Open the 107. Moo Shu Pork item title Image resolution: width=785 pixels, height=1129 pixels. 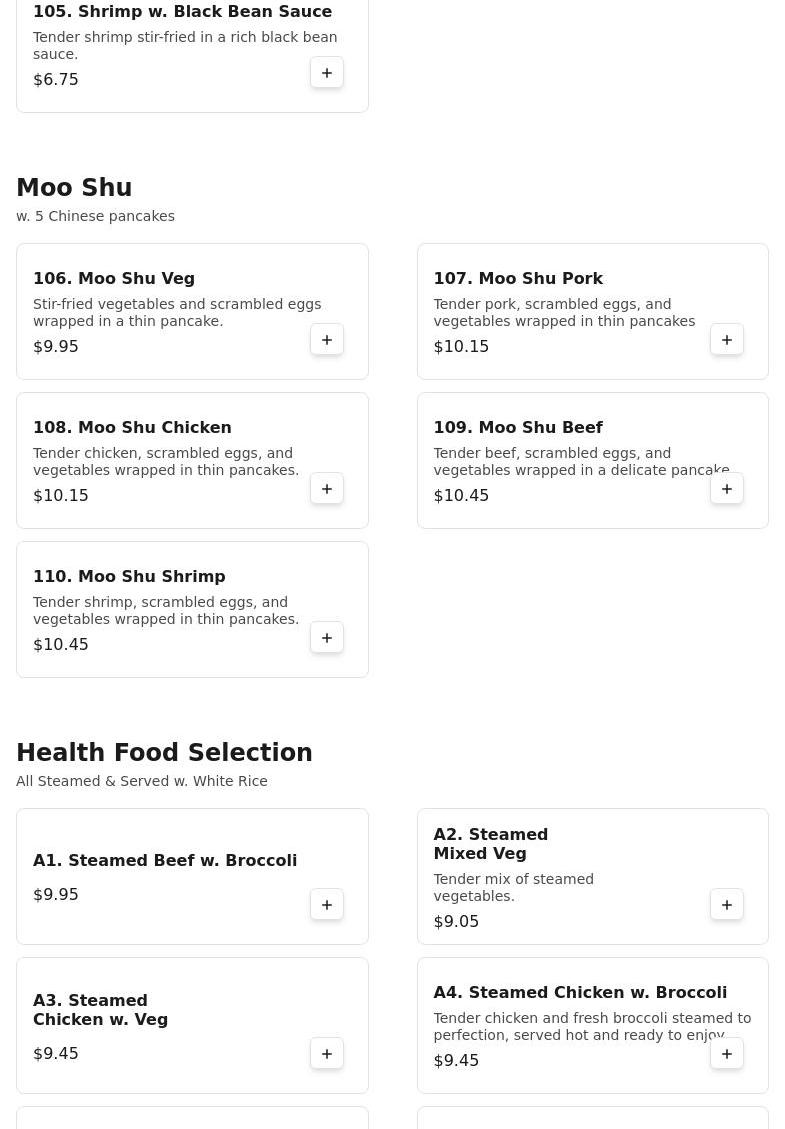tap(518, 278)
